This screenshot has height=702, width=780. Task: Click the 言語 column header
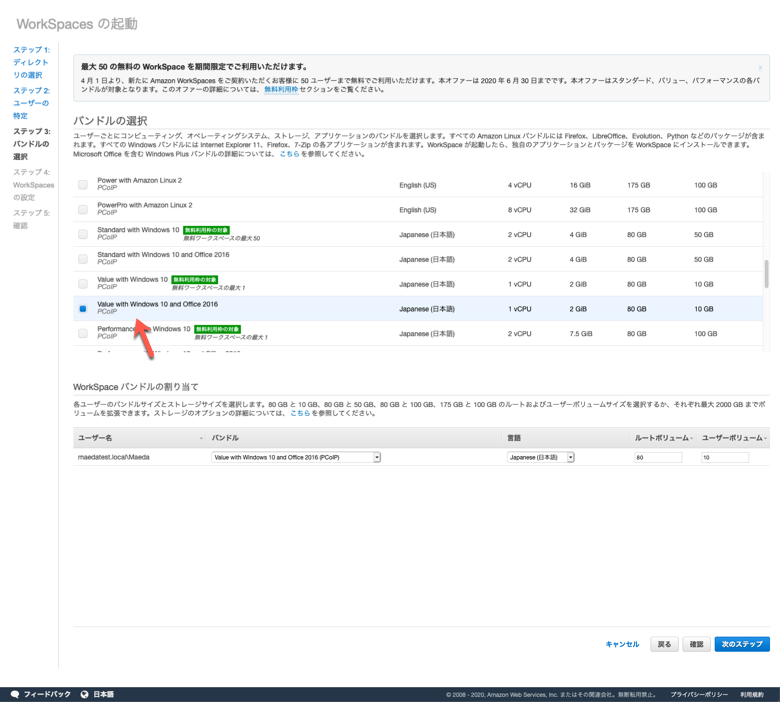pos(514,438)
